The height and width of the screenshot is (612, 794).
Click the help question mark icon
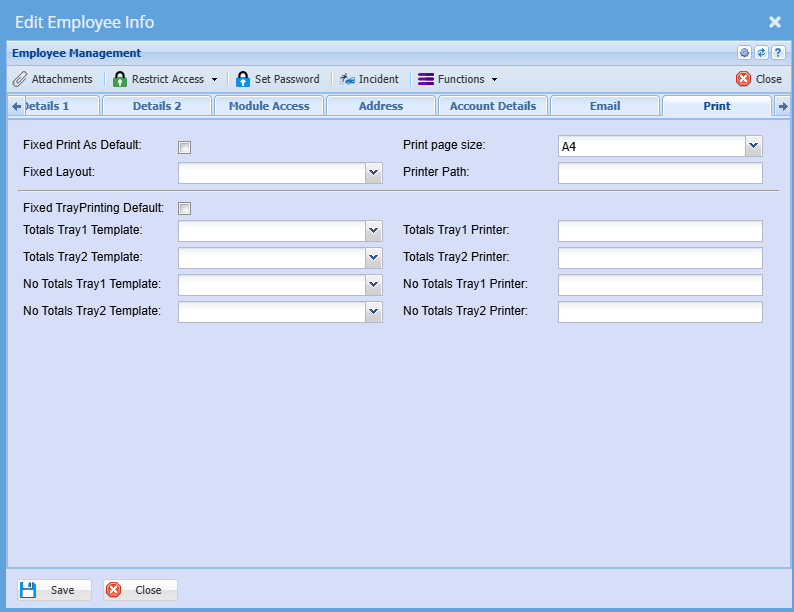pos(777,53)
